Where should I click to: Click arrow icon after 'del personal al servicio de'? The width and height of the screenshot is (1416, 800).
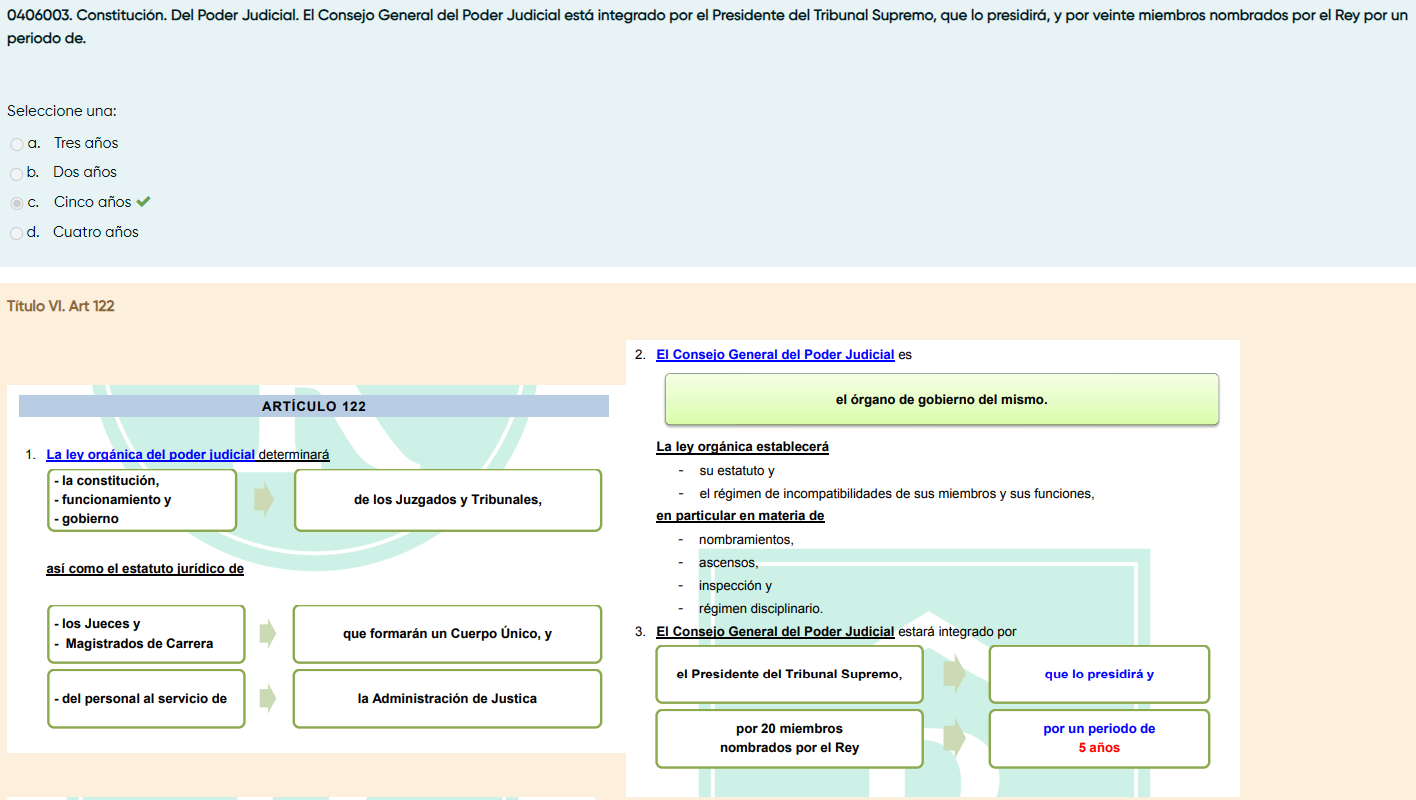point(267,698)
